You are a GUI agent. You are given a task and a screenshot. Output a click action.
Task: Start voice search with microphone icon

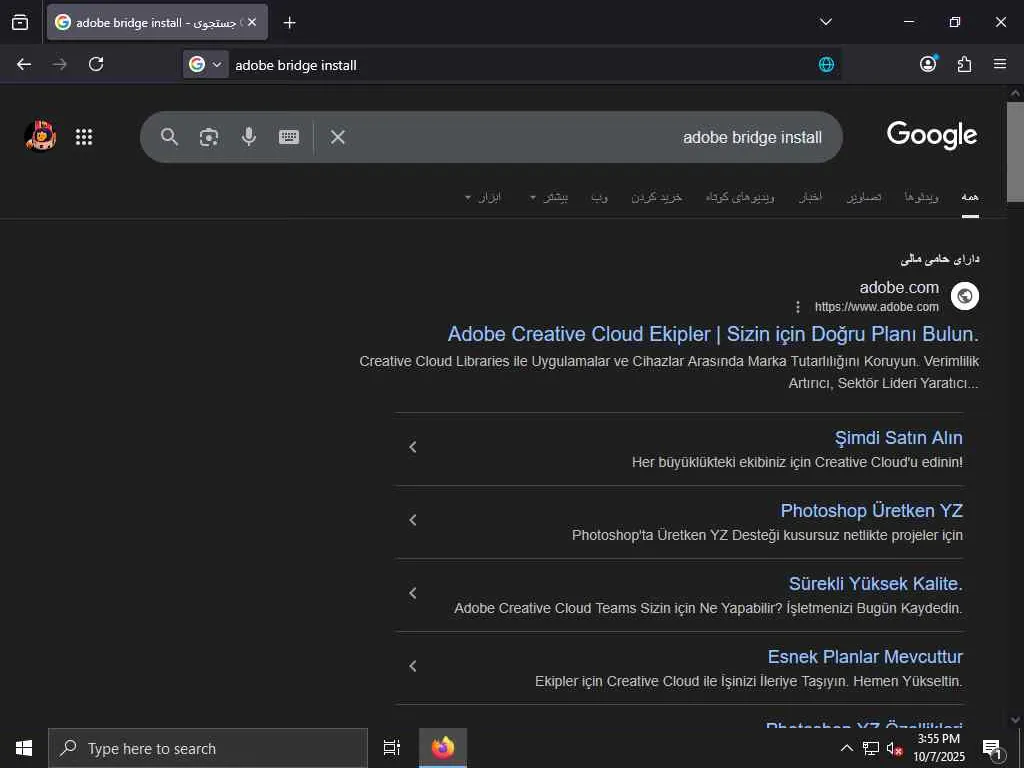click(x=249, y=136)
